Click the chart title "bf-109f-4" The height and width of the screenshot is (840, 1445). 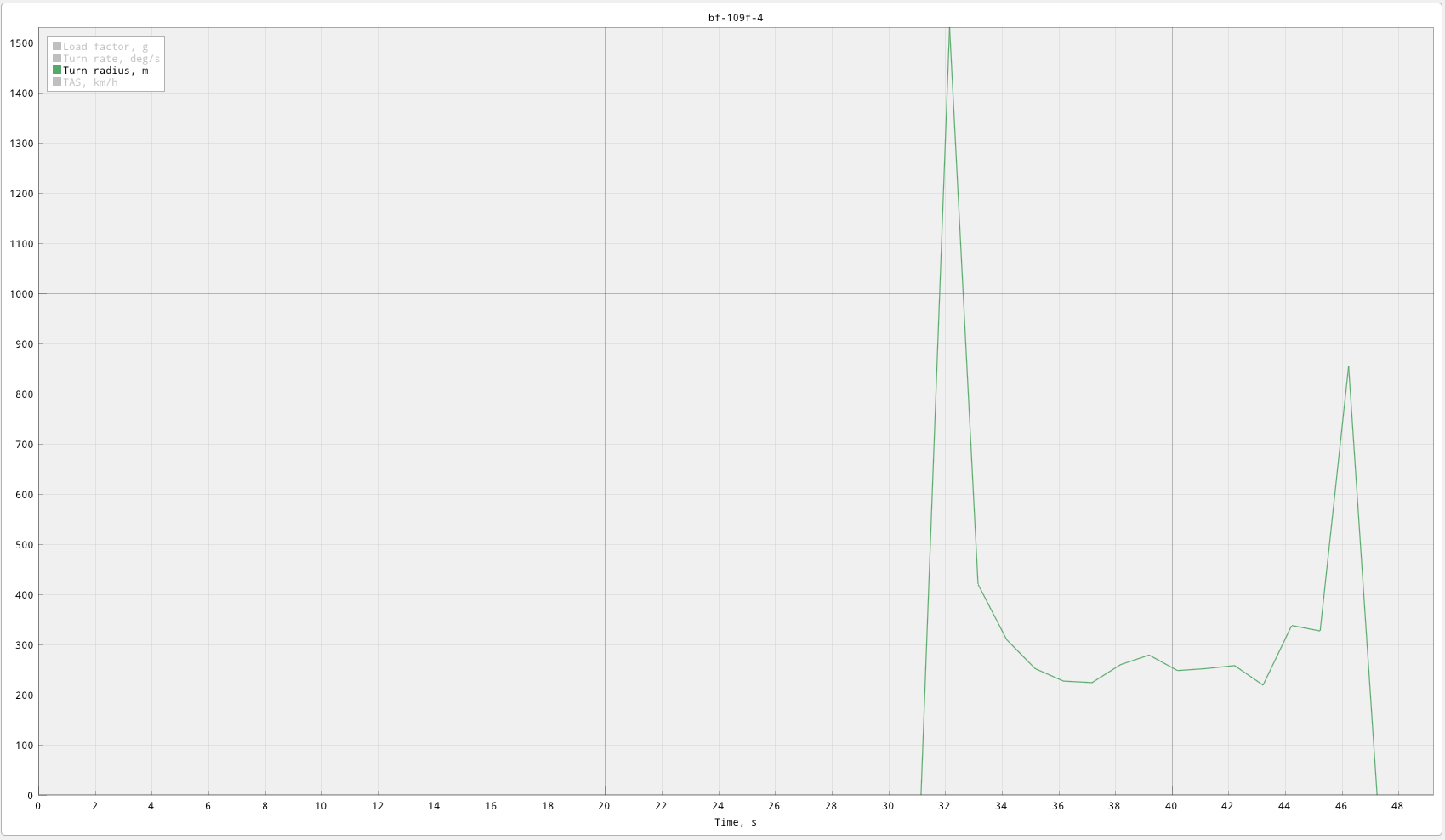click(x=736, y=18)
